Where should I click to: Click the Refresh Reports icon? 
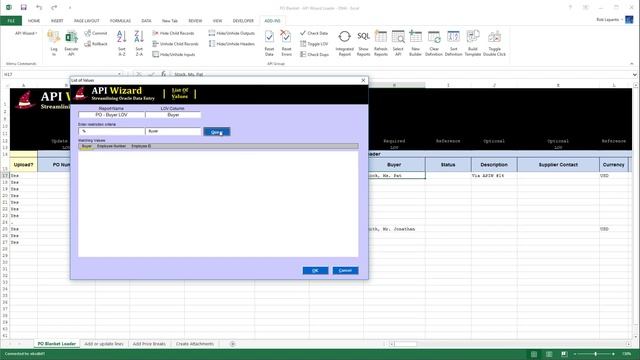380,43
